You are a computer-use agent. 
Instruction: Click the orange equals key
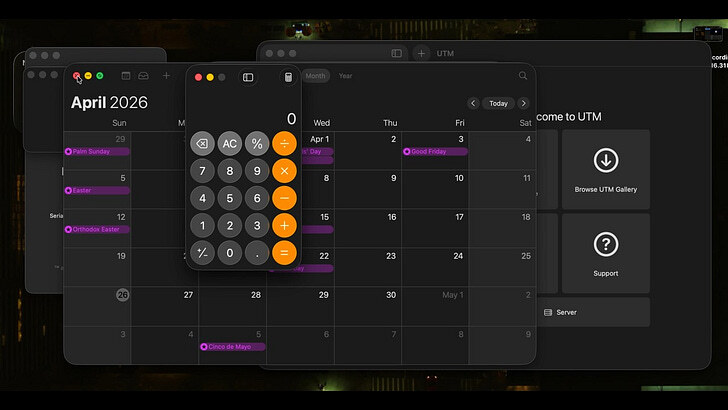[284, 253]
